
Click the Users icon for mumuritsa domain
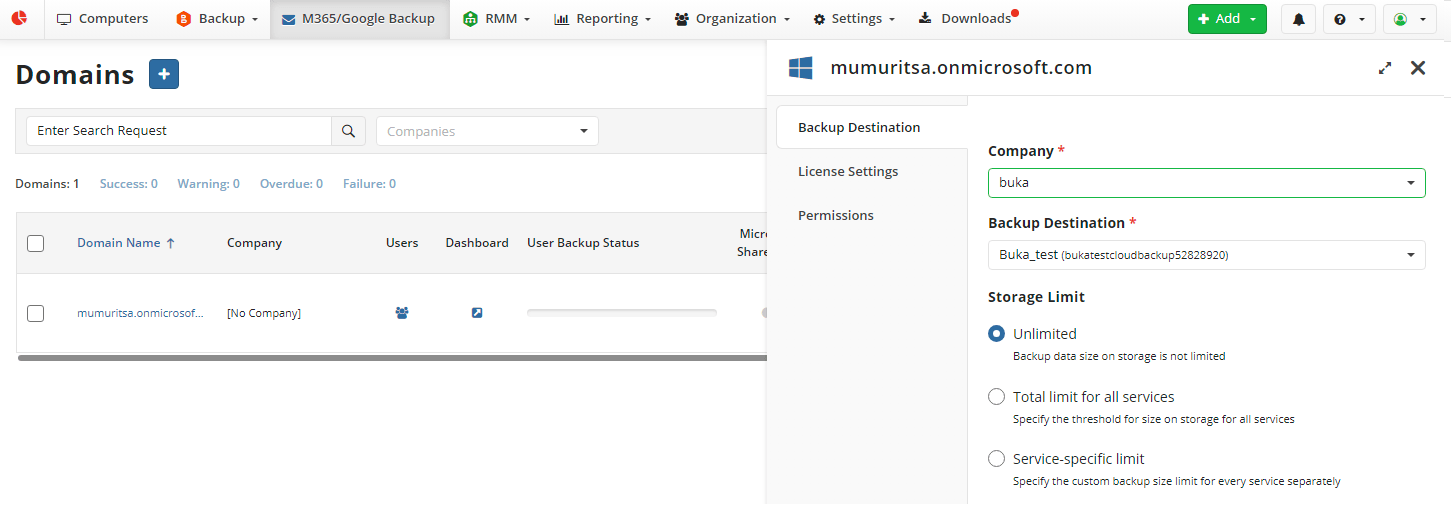coord(402,313)
